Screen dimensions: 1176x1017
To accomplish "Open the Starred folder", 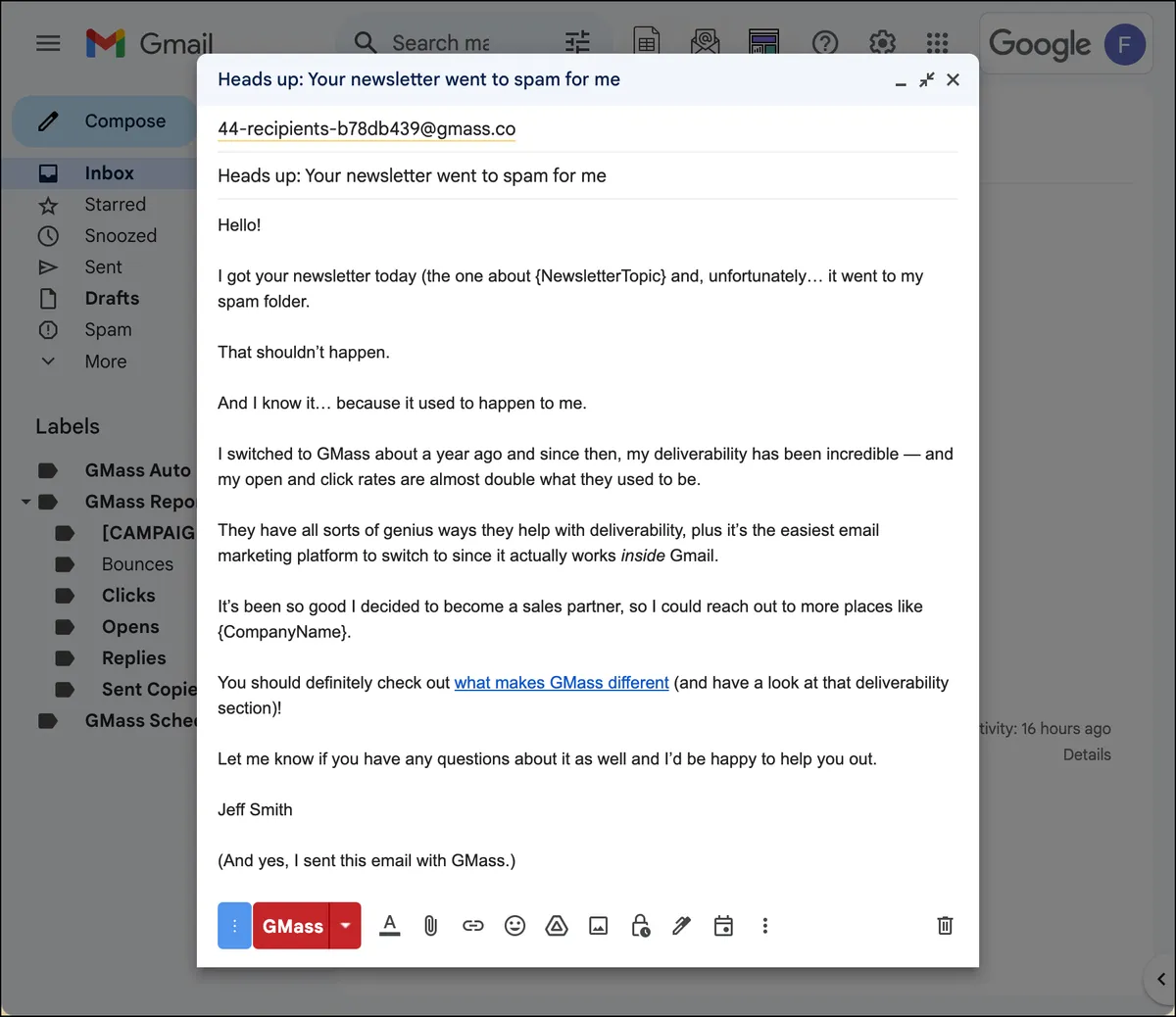I will pos(115,205).
